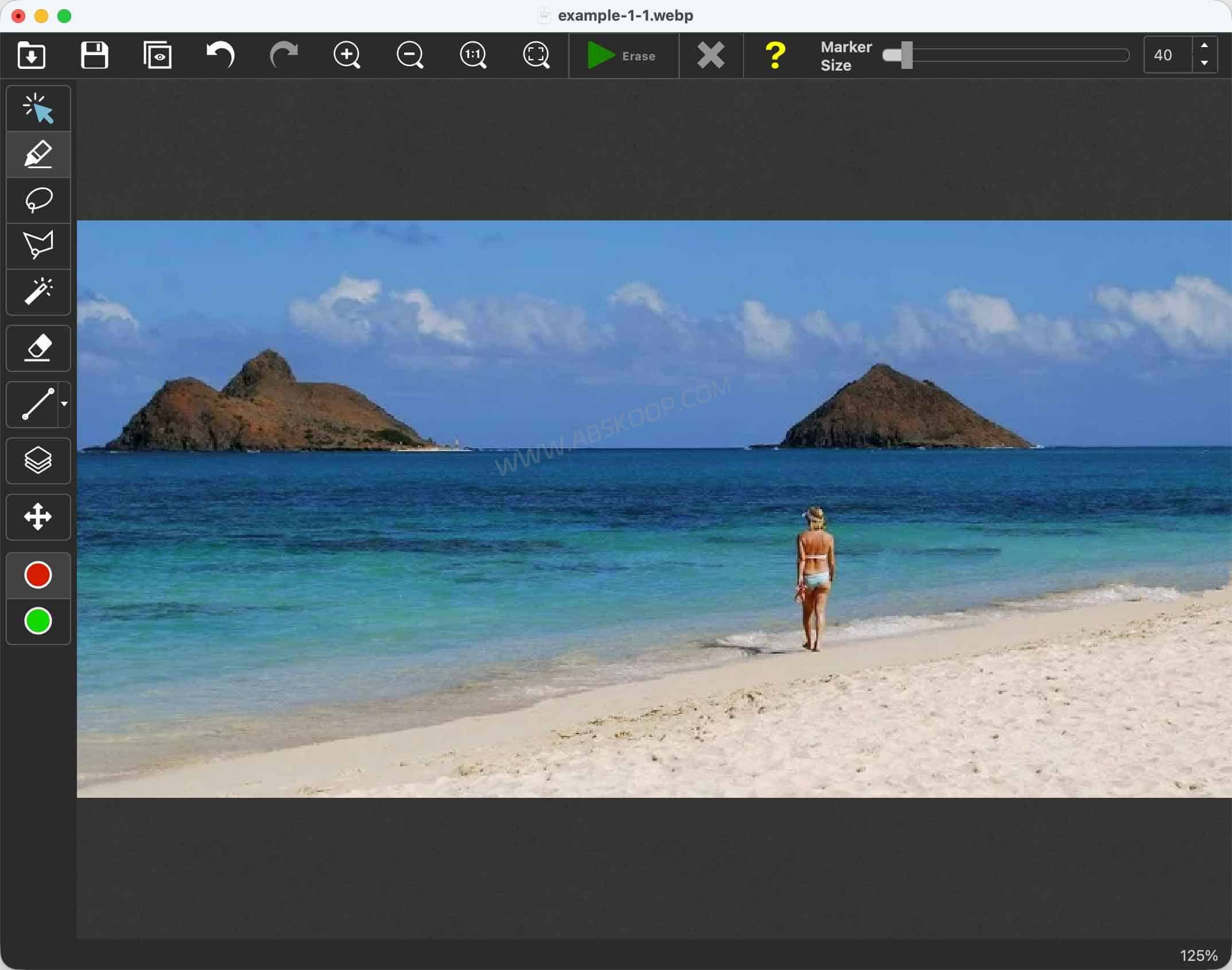Zoom out of the image
The width and height of the screenshot is (1232, 970).
coord(410,56)
